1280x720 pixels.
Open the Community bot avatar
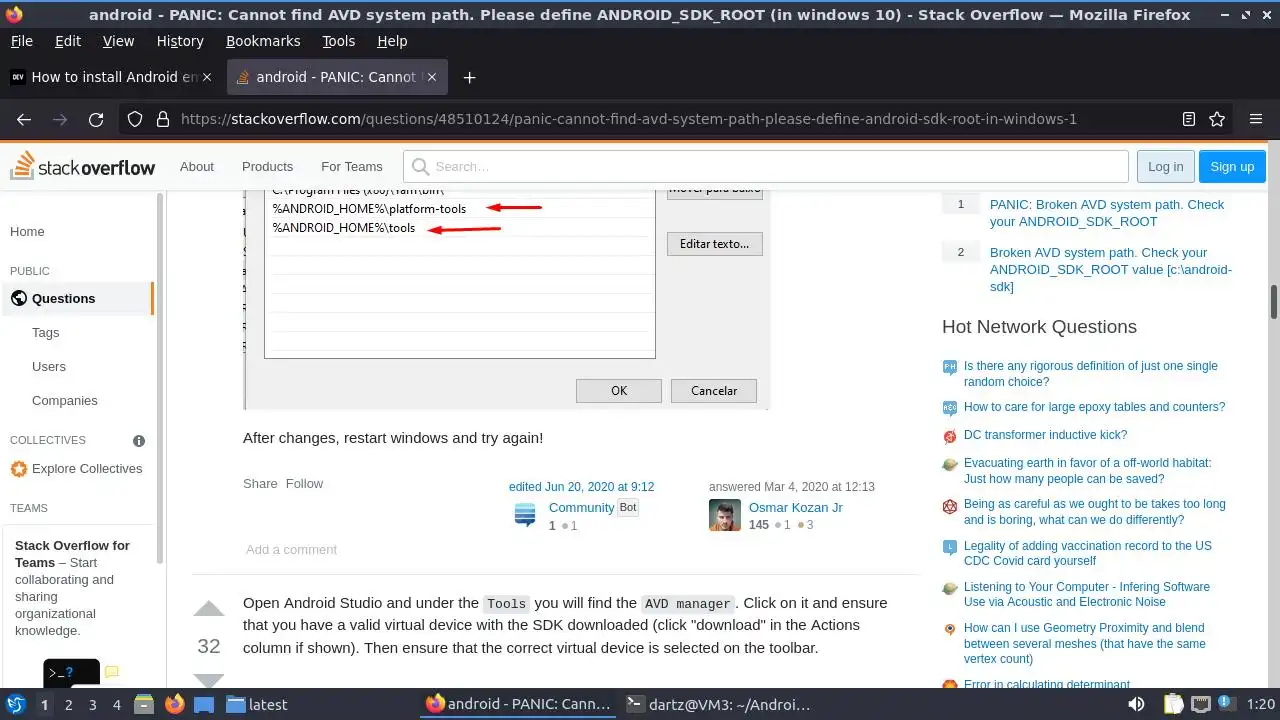pyautogui.click(x=525, y=515)
